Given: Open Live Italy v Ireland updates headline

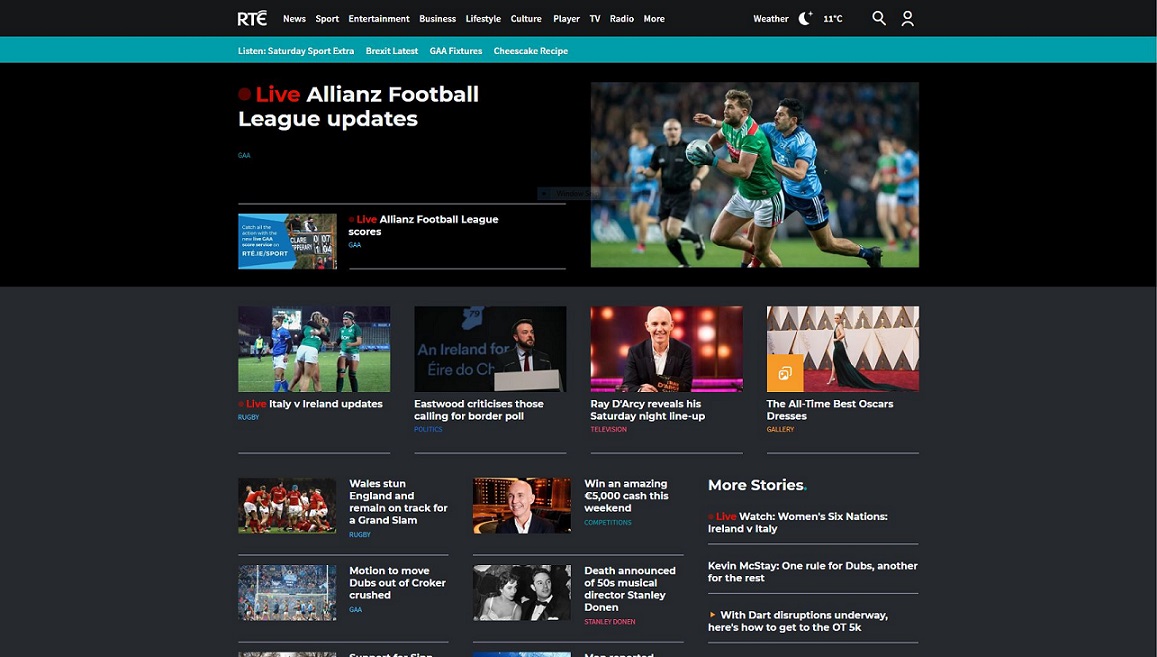Looking at the screenshot, I should (x=311, y=404).
